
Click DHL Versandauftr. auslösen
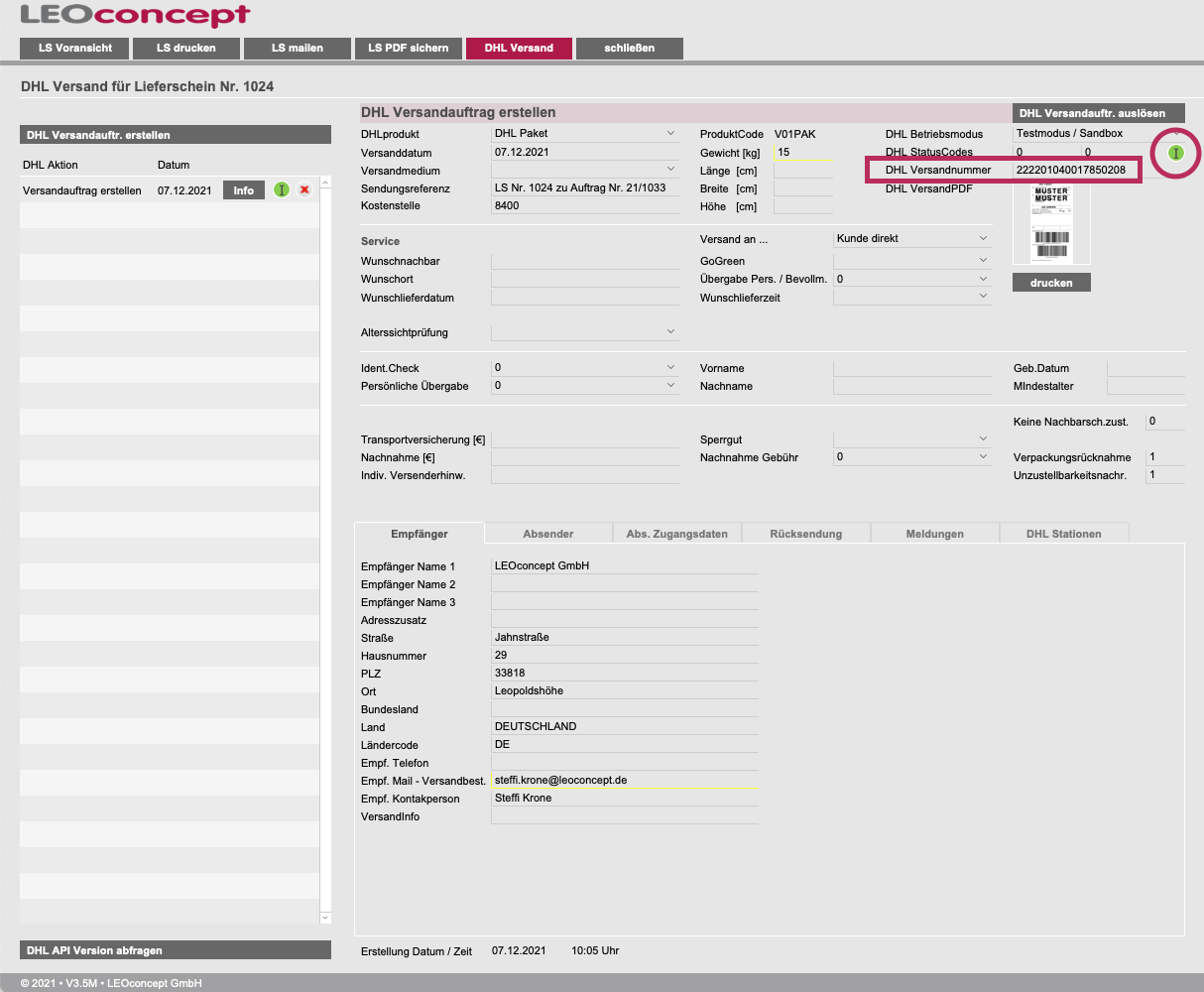click(1099, 113)
